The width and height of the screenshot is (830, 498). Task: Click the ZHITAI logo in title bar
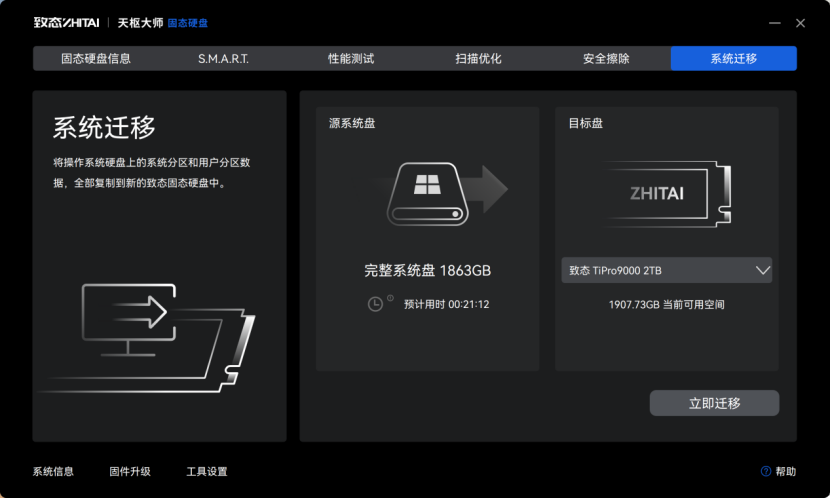[66, 23]
